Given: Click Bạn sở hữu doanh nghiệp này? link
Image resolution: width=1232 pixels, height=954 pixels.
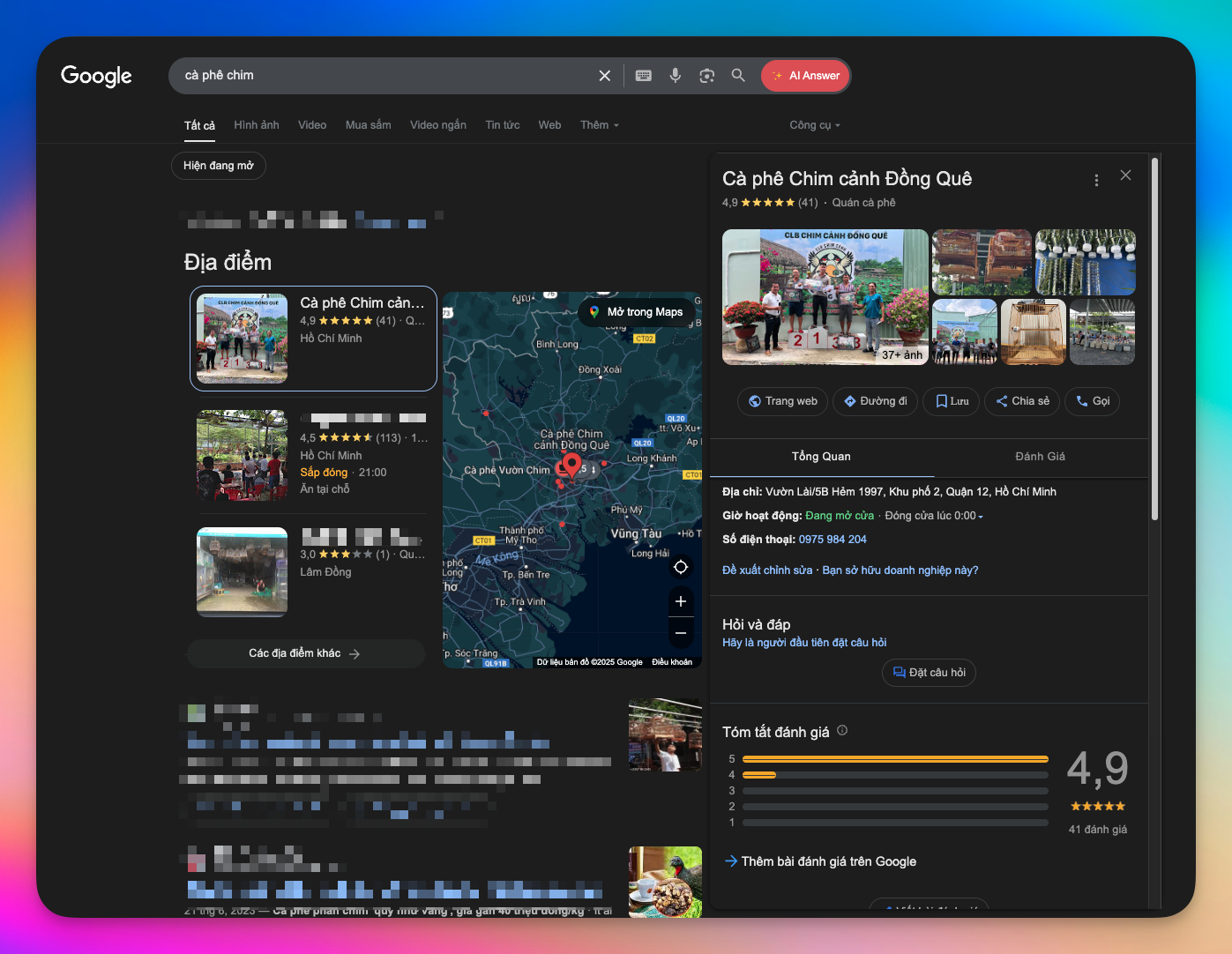Looking at the screenshot, I should point(900,570).
